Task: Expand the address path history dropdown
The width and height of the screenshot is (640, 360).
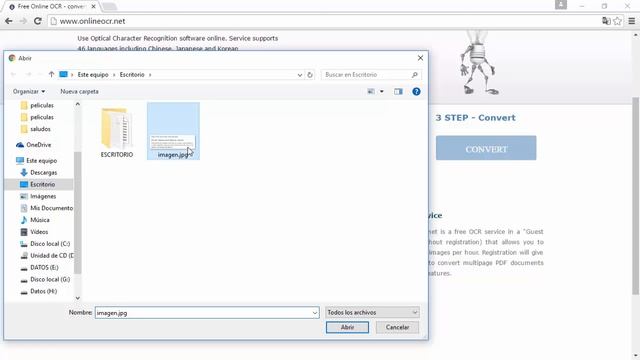Action: [x=300, y=75]
